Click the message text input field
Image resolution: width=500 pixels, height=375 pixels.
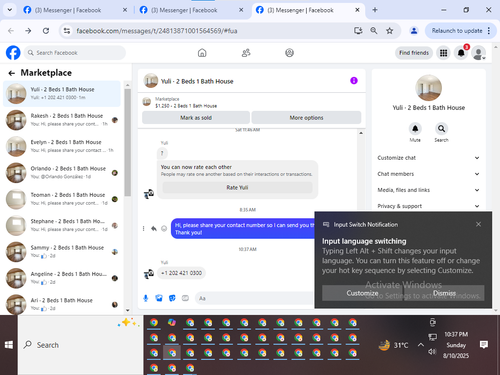[x=255, y=298]
